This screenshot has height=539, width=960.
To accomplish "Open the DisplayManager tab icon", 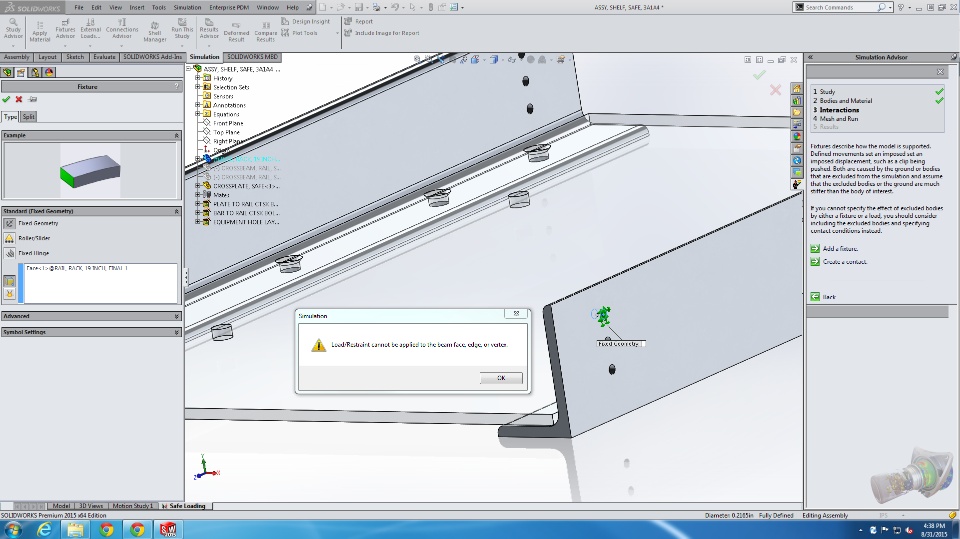I will coord(49,72).
